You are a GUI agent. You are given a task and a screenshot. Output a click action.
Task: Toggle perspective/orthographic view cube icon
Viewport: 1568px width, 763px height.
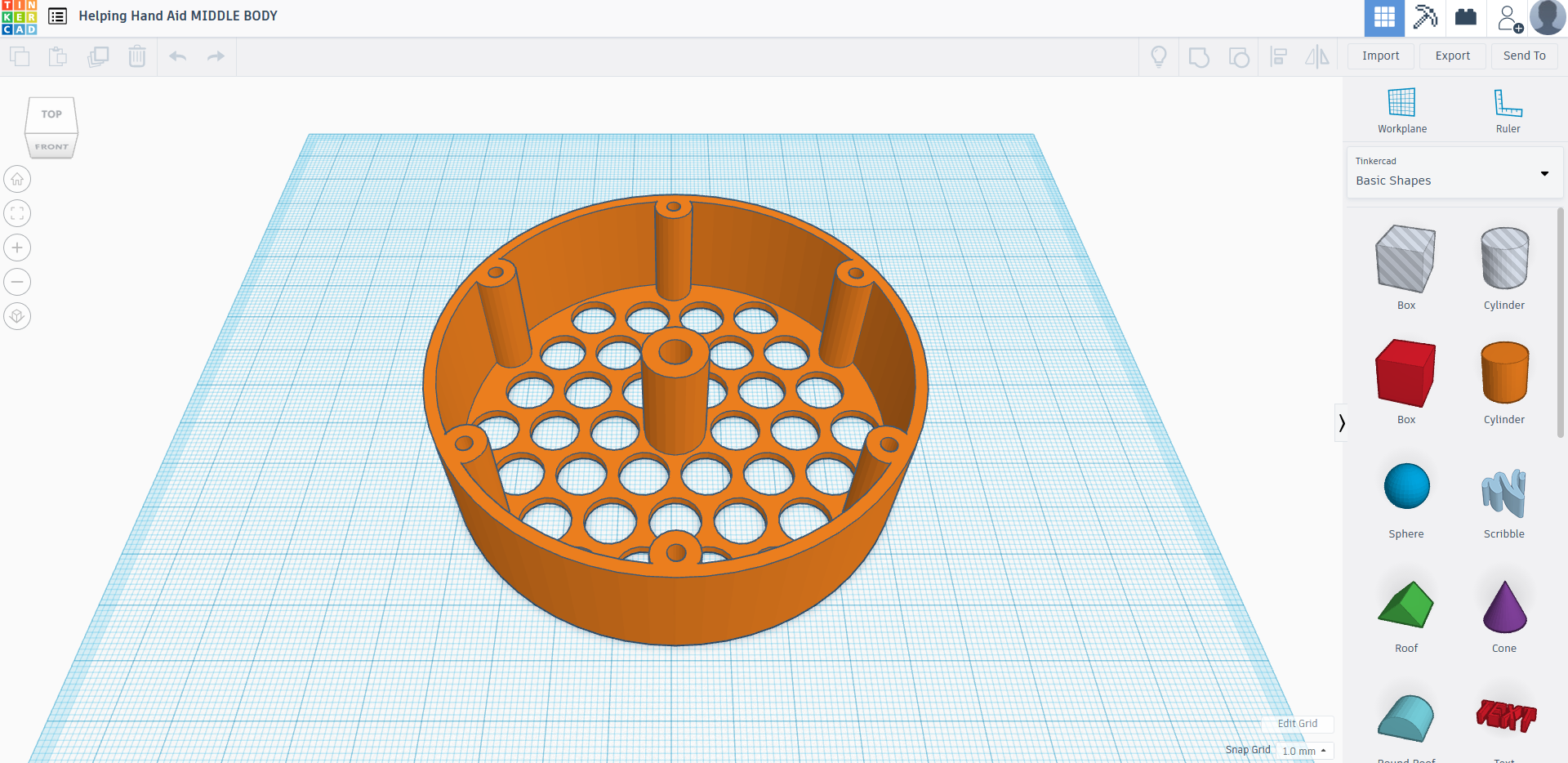pyautogui.click(x=17, y=316)
